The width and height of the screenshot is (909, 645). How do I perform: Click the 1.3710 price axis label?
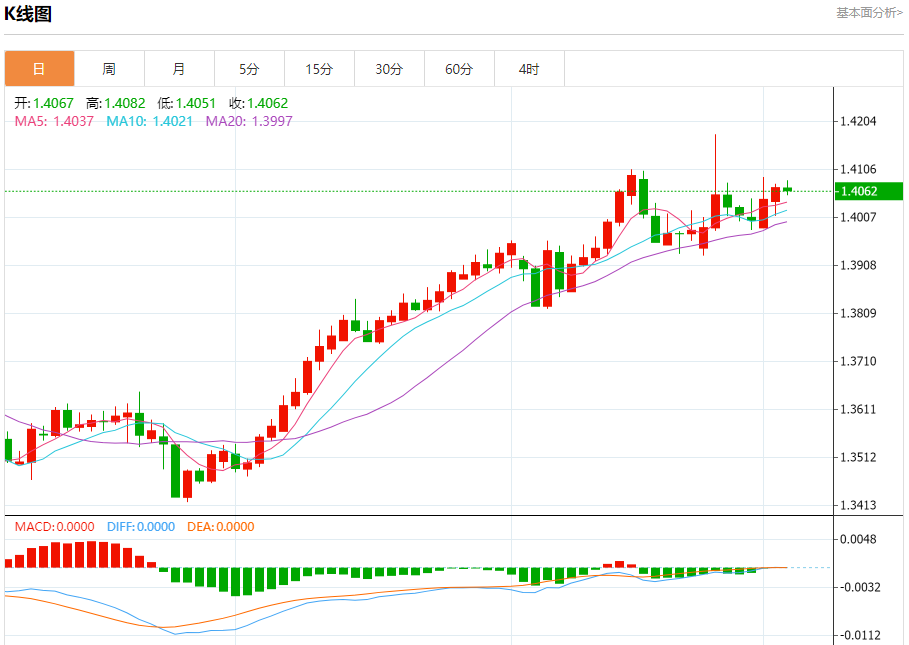858,361
